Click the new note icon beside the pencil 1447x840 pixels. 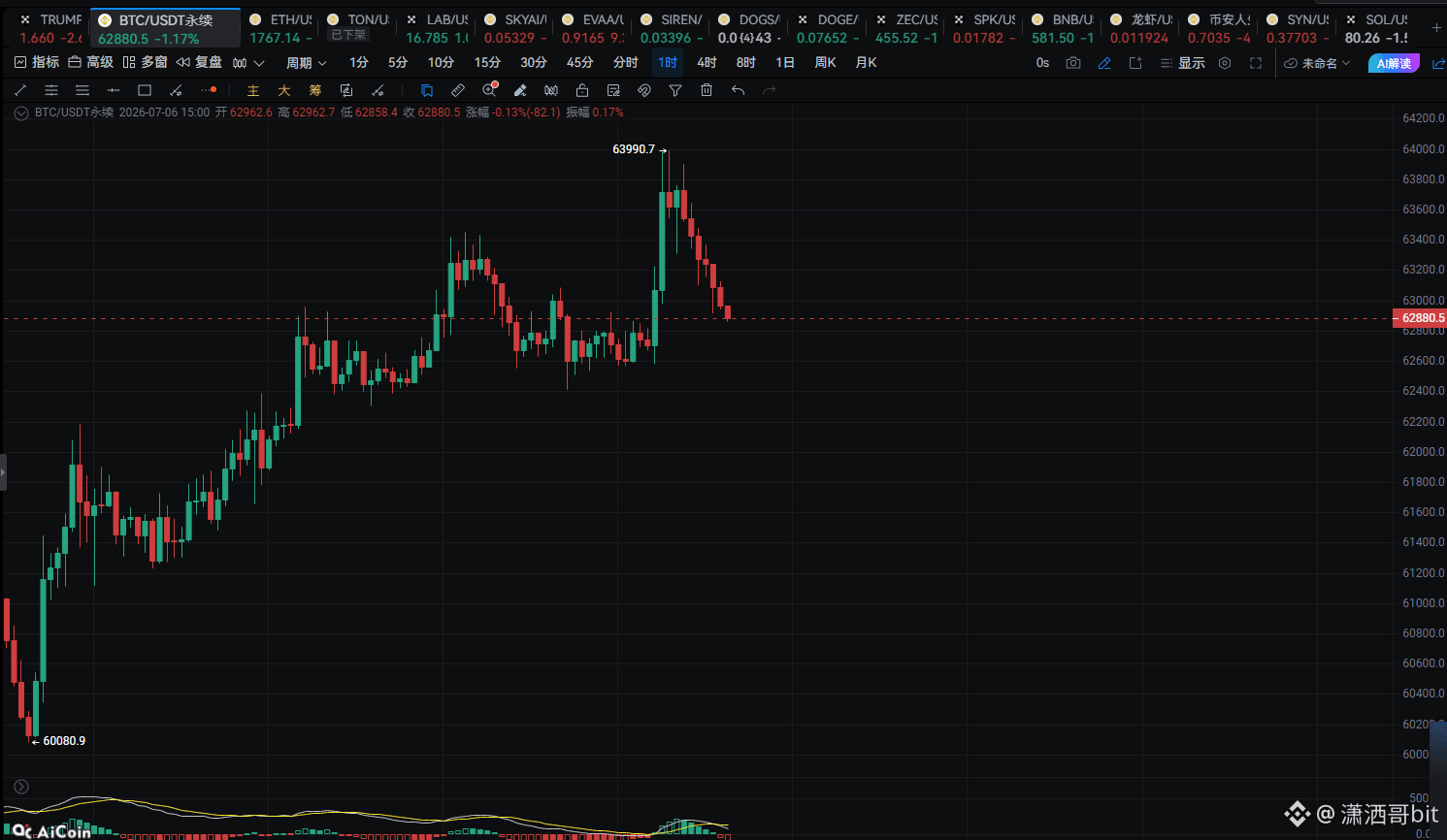click(1135, 63)
